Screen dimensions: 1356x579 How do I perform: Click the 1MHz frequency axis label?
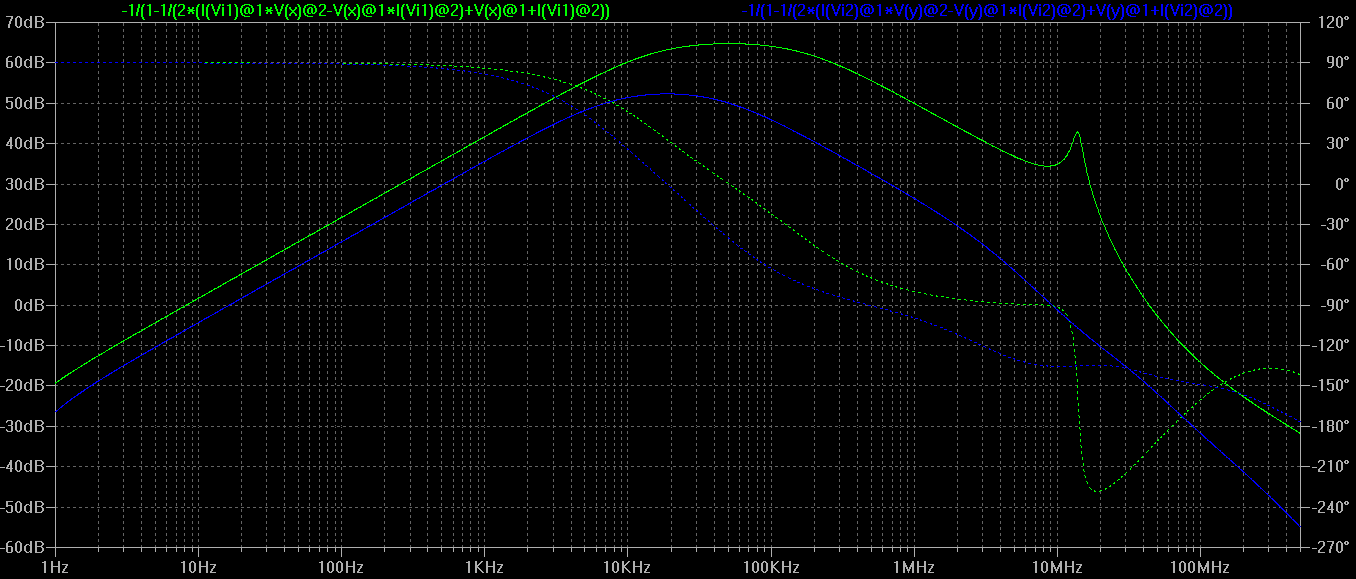tap(913, 568)
